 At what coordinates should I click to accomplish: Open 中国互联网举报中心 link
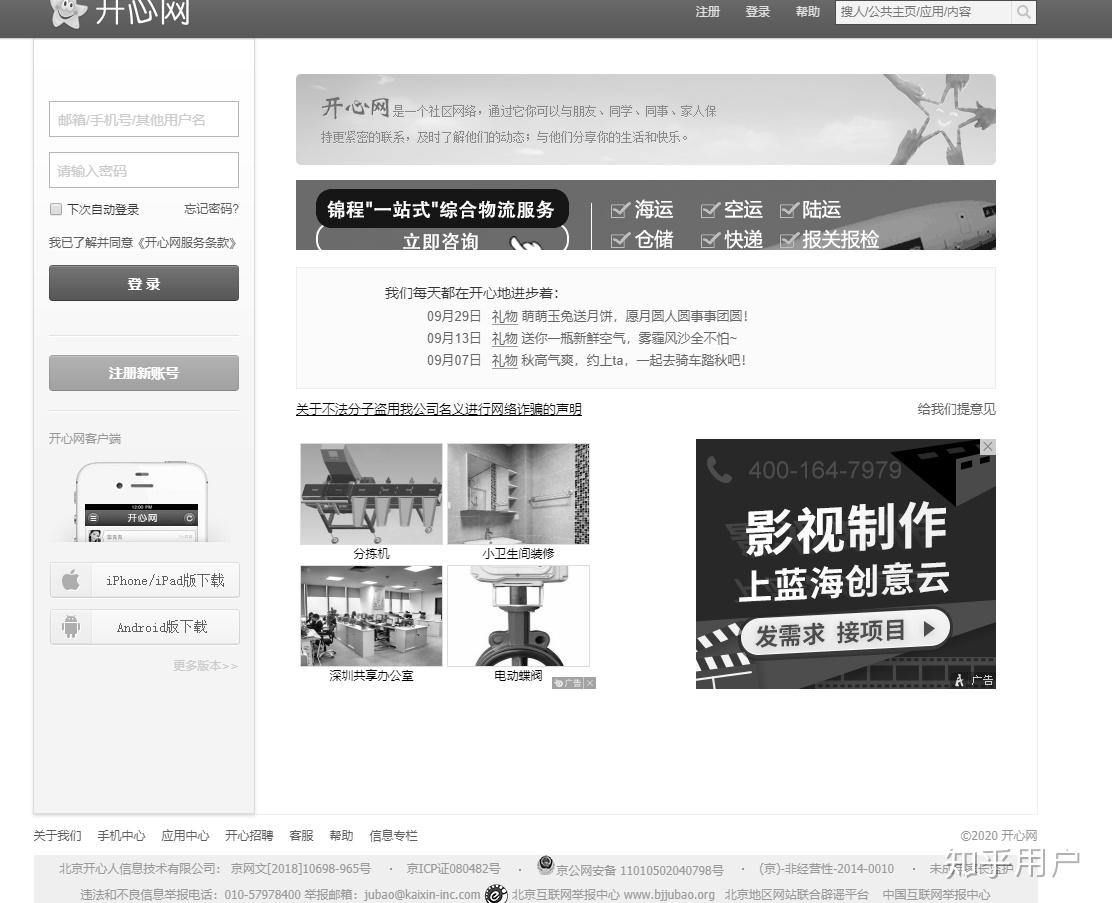pos(936,895)
